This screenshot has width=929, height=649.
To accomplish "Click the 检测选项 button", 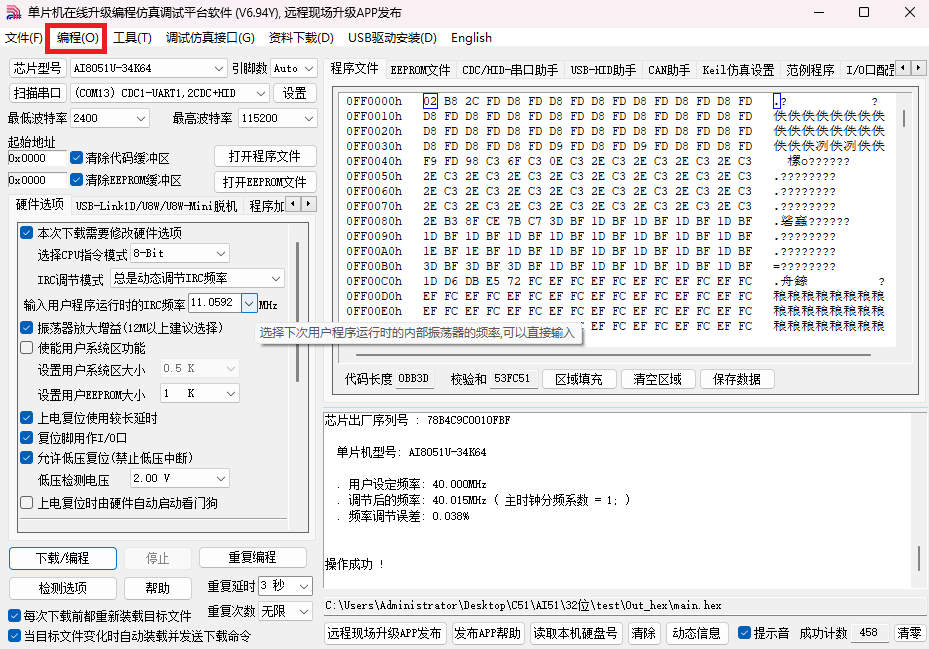I will click(63, 589).
